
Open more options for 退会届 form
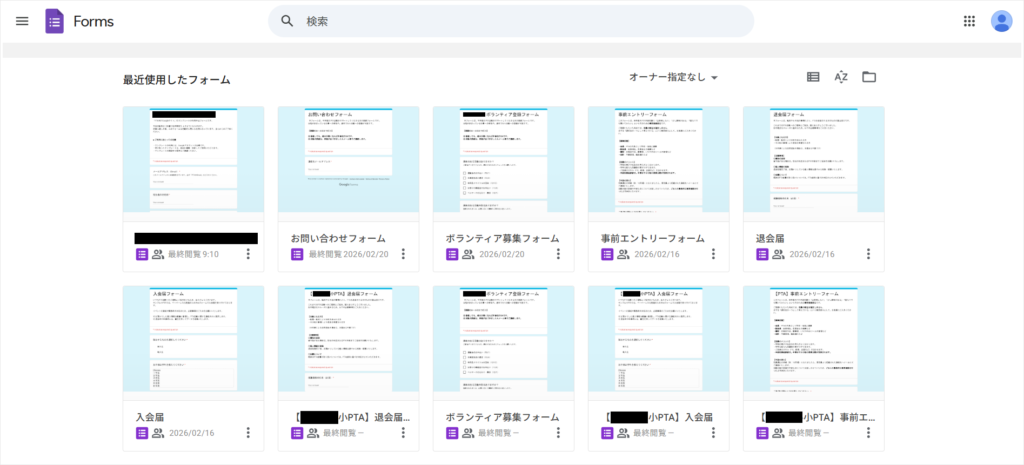tap(868, 254)
